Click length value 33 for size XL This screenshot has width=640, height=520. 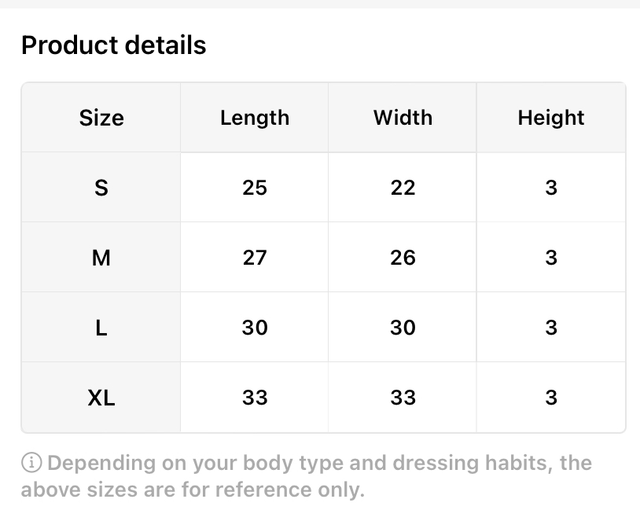click(255, 398)
